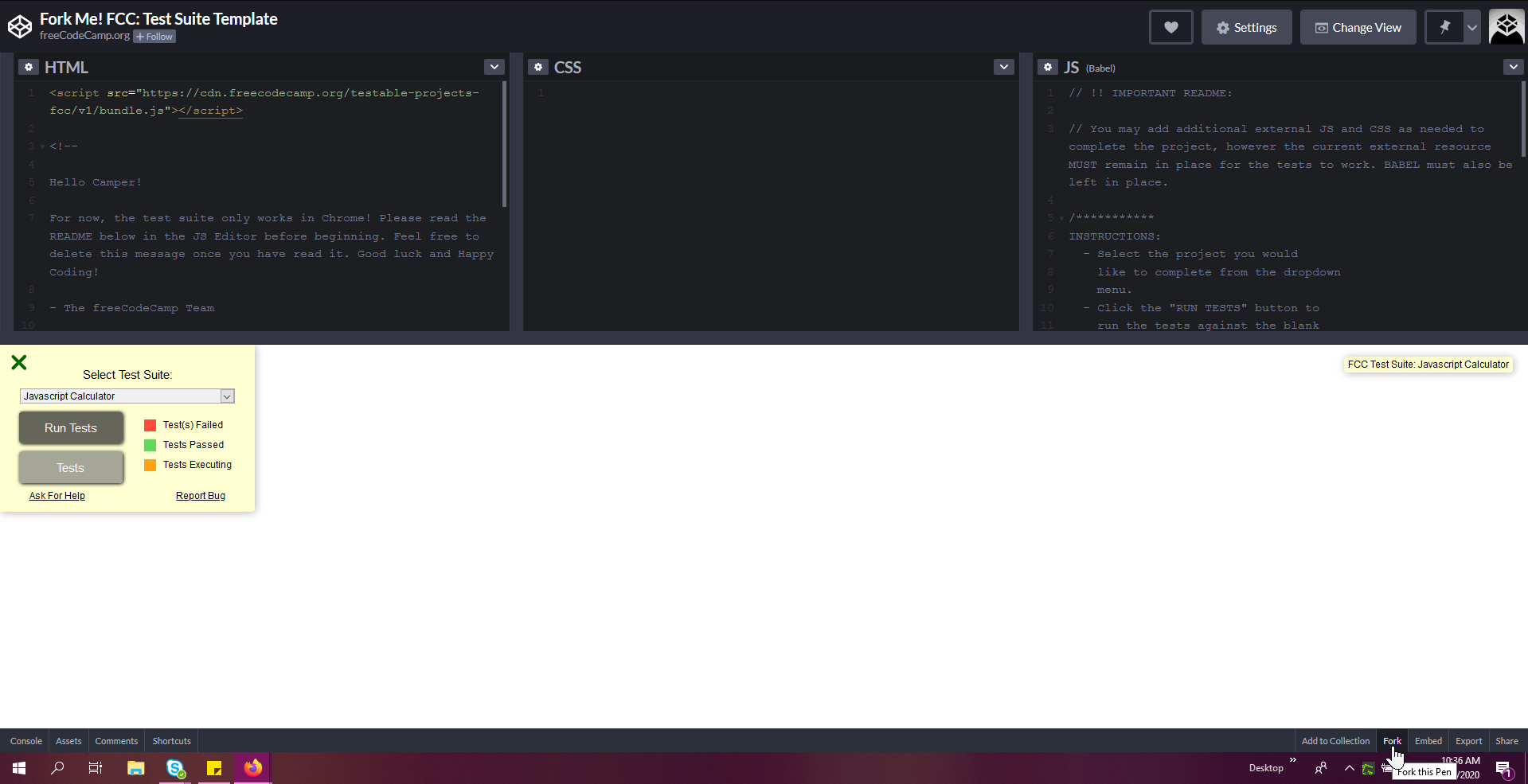This screenshot has width=1528, height=784.
Task: Show hidden system tray icons
Action: (1349, 768)
